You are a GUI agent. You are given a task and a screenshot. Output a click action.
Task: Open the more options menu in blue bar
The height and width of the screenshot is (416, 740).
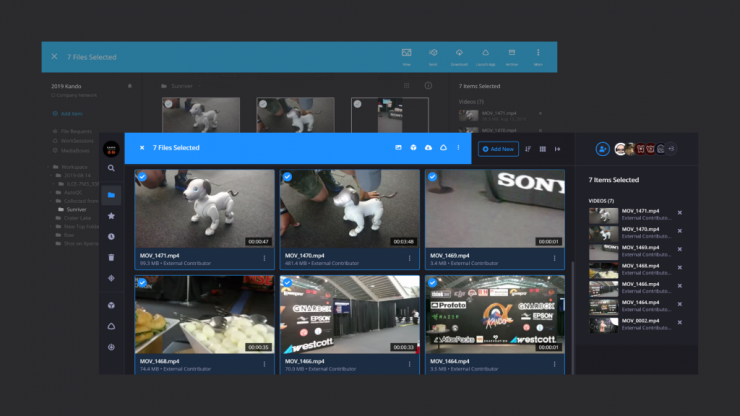[x=458, y=148]
